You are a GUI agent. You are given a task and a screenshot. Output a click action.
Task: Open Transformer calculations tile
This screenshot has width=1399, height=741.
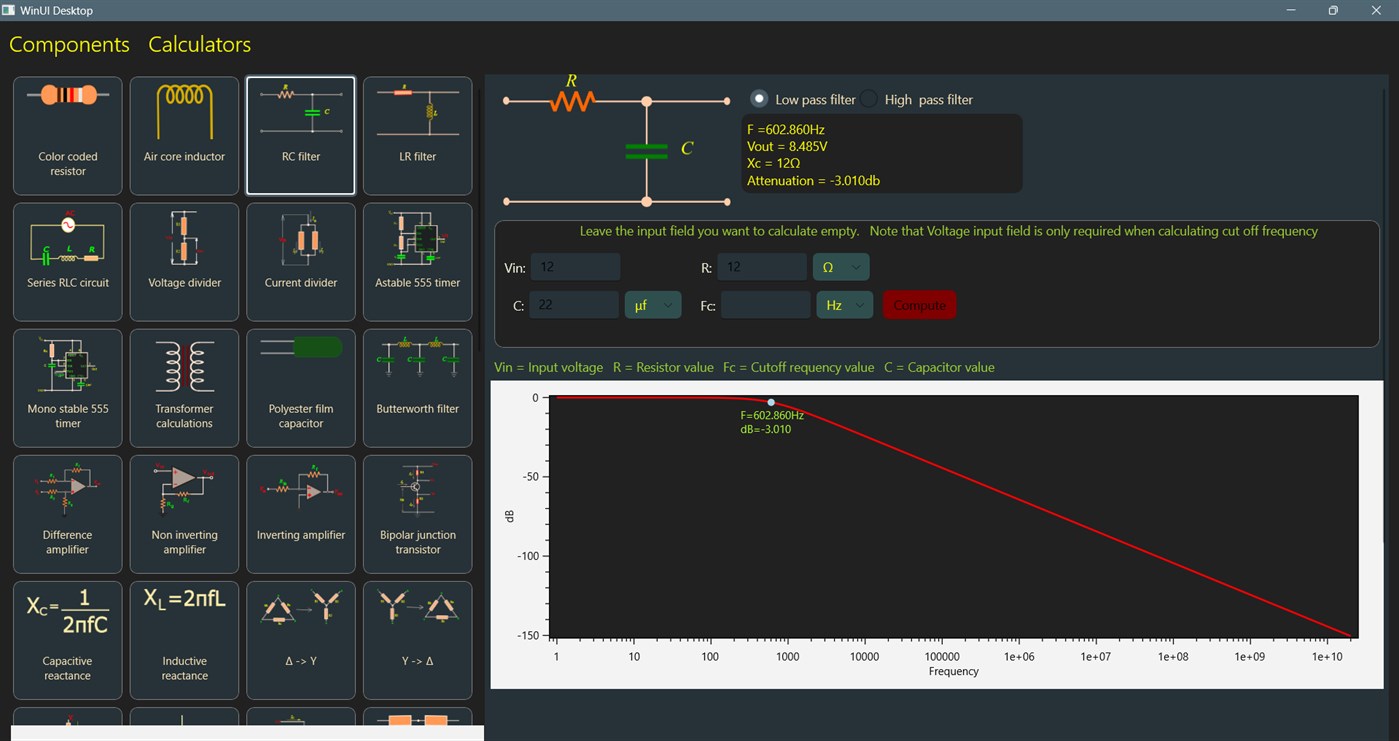tap(185, 388)
